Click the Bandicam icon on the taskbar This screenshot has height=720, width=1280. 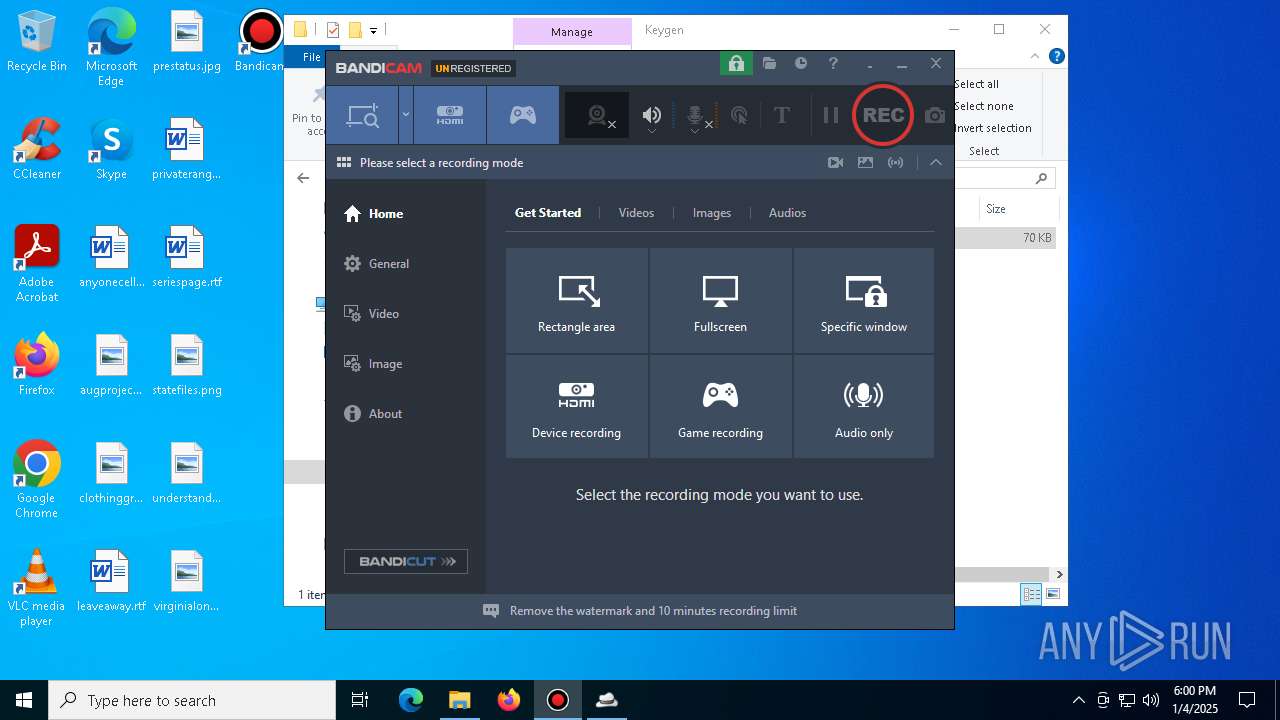558,700
